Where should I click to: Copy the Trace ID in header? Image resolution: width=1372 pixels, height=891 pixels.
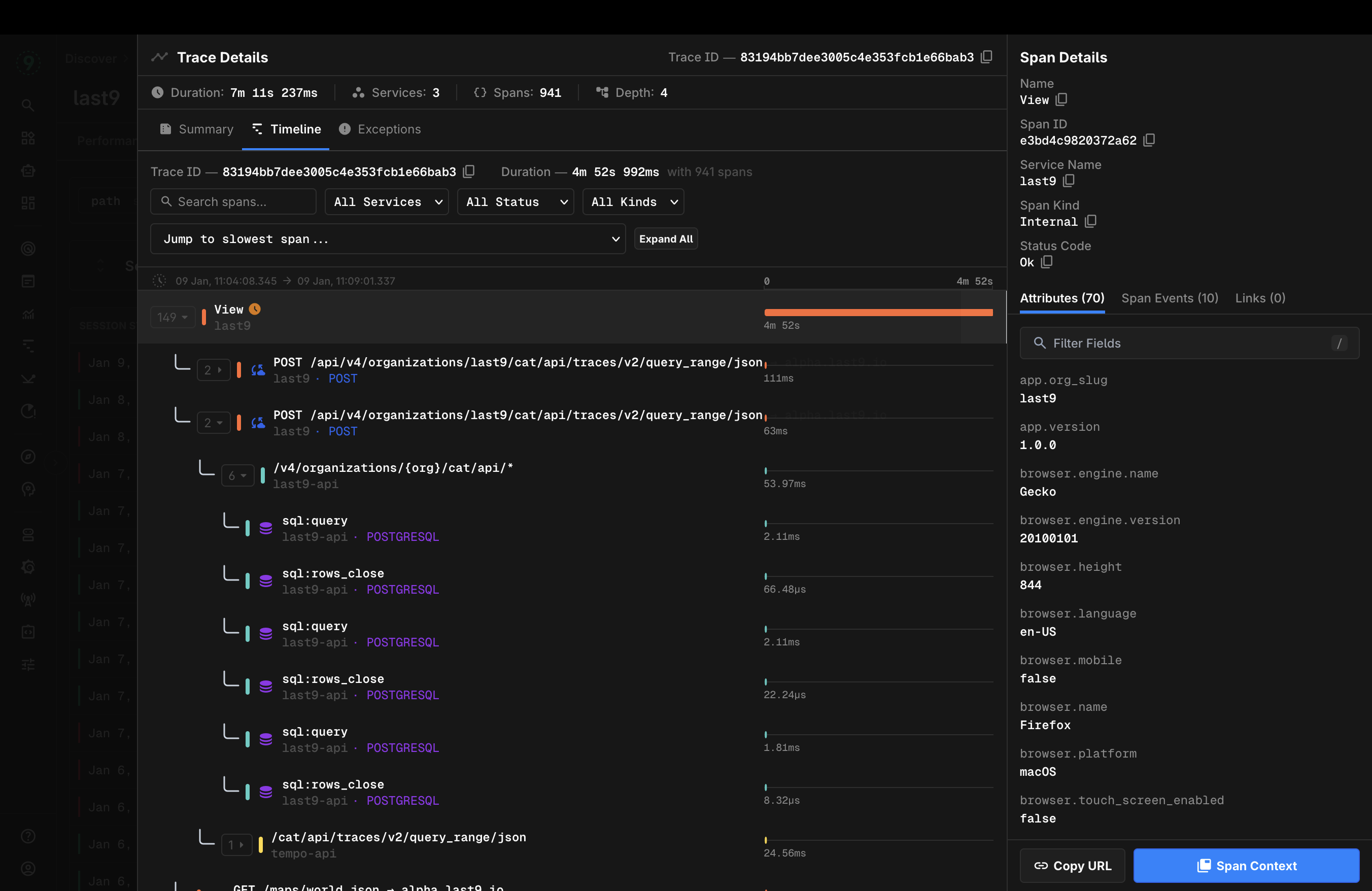pos(986,56)
